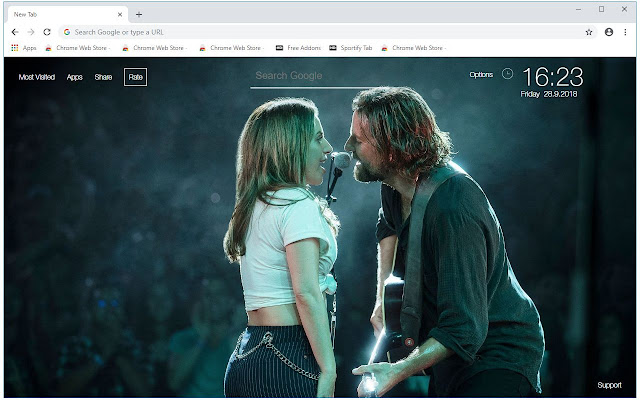Open the Chrome profile avatar icon
Viewport: 640px width, 400px height.
[609, 32]
